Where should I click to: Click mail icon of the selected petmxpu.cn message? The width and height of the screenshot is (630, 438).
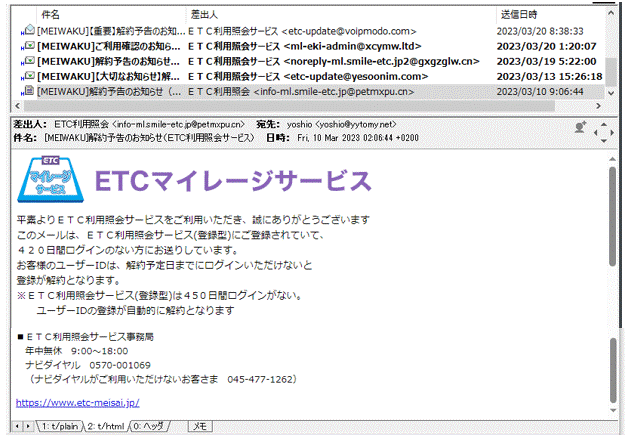point(27,92)
